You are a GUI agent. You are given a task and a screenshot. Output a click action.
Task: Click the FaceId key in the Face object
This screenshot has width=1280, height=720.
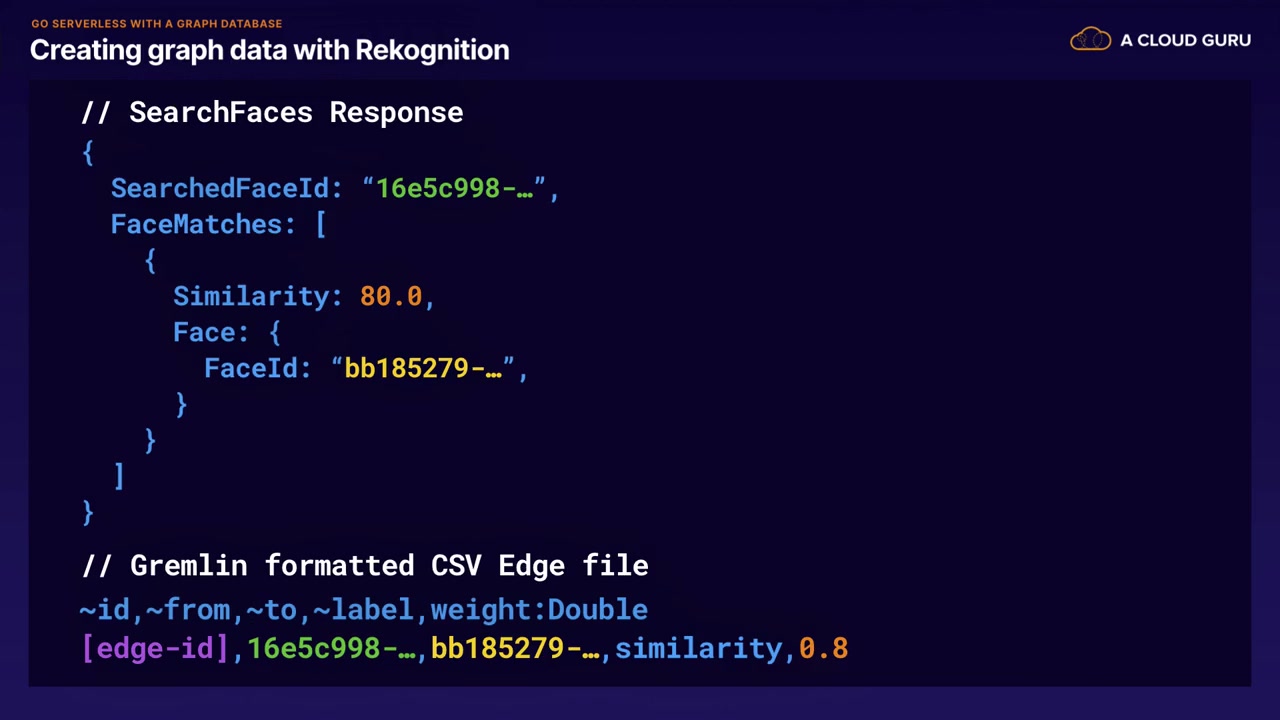tap(250, 368)
